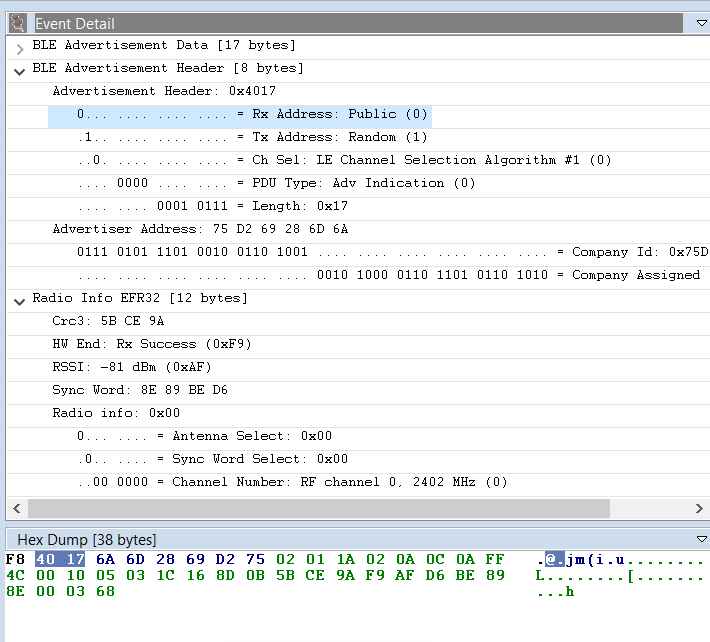Image resolution: width=710 pixels, height=642 pixels.
Task: Select the HW End: Rx Success row
Action: point(152,344)
